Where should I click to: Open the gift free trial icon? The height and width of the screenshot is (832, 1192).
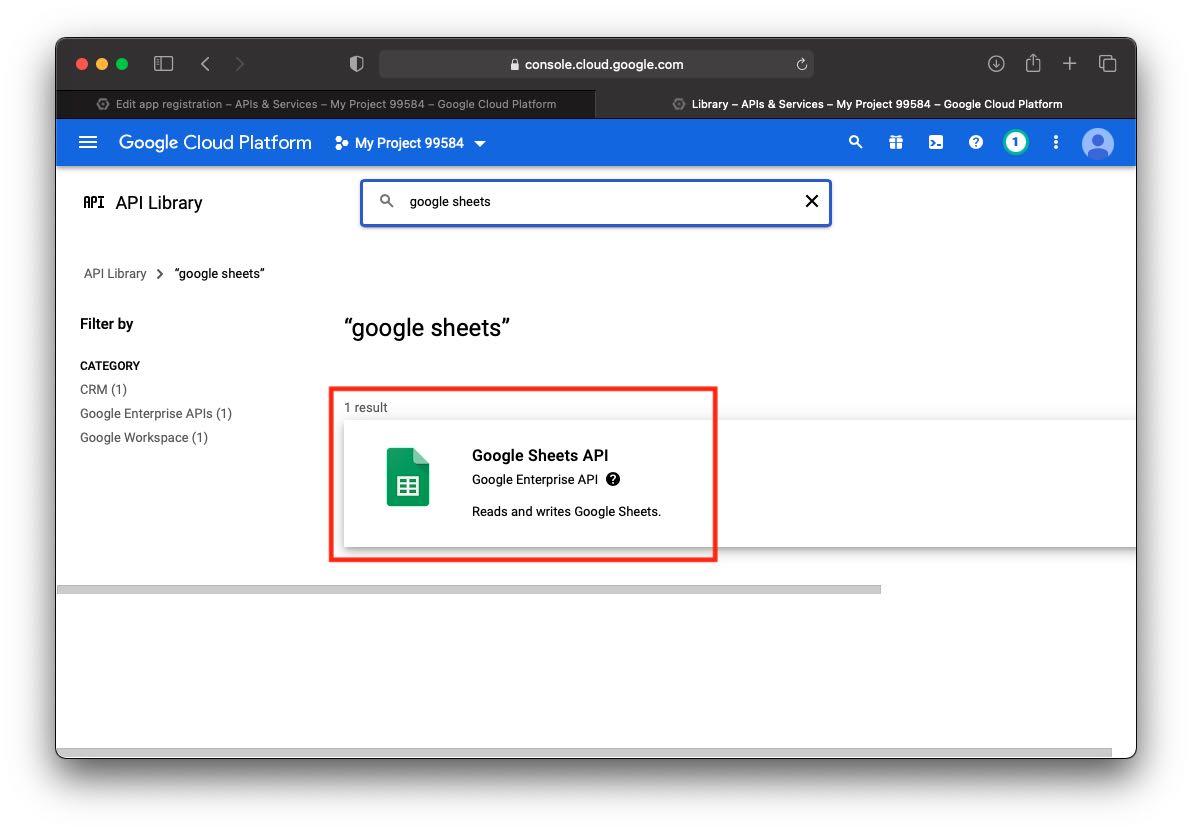pos(896,142)
